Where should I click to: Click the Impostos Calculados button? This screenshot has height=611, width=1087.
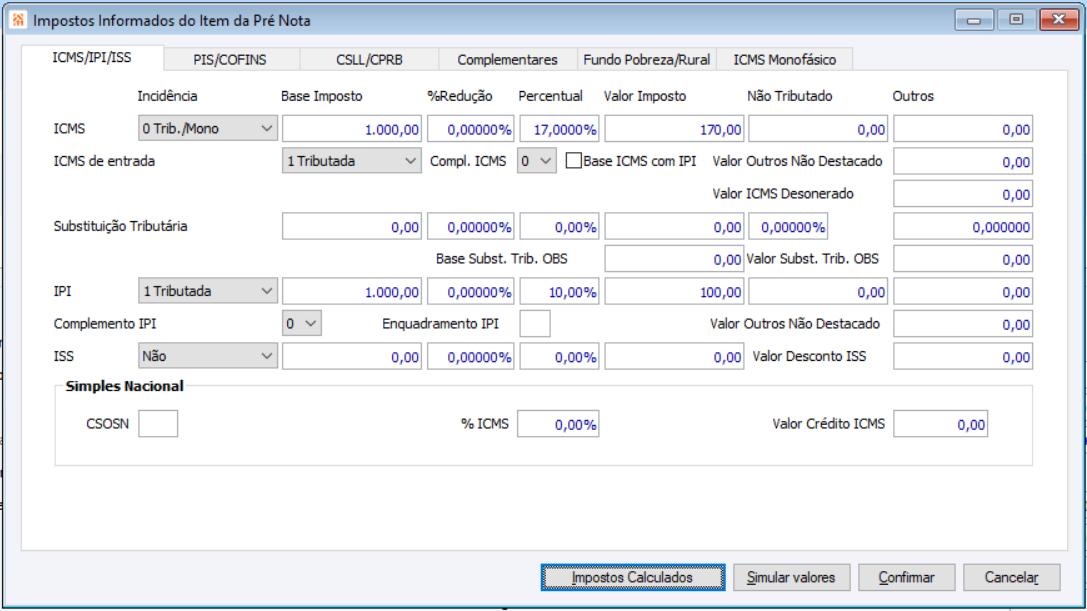pos(633,577)
